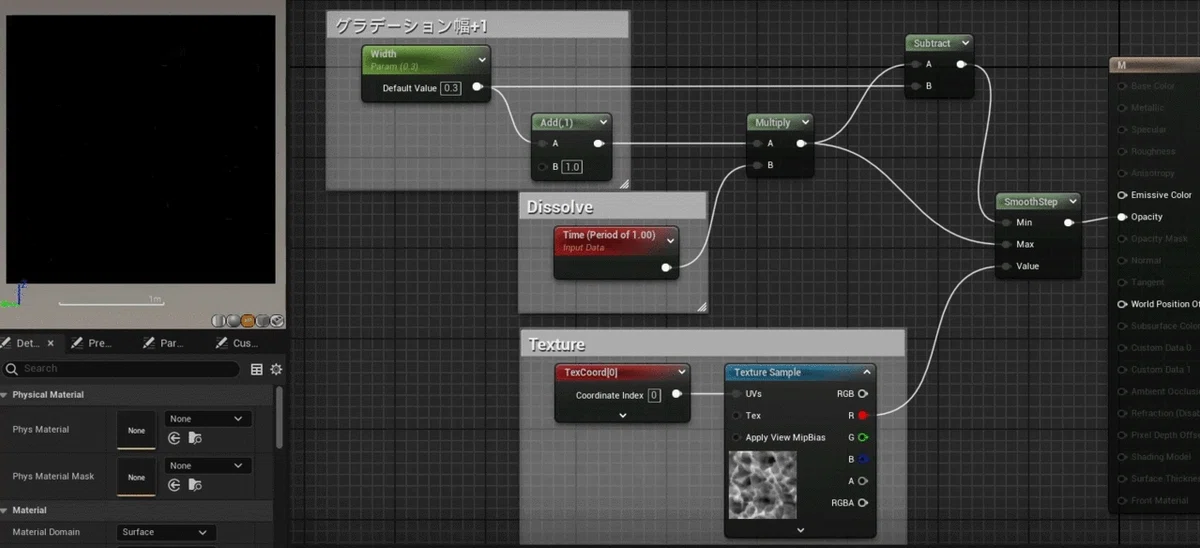Click the Texture Sample noise preview thumbnail
The width and height of the screenshot is (1200, 548).
point(763,485)
